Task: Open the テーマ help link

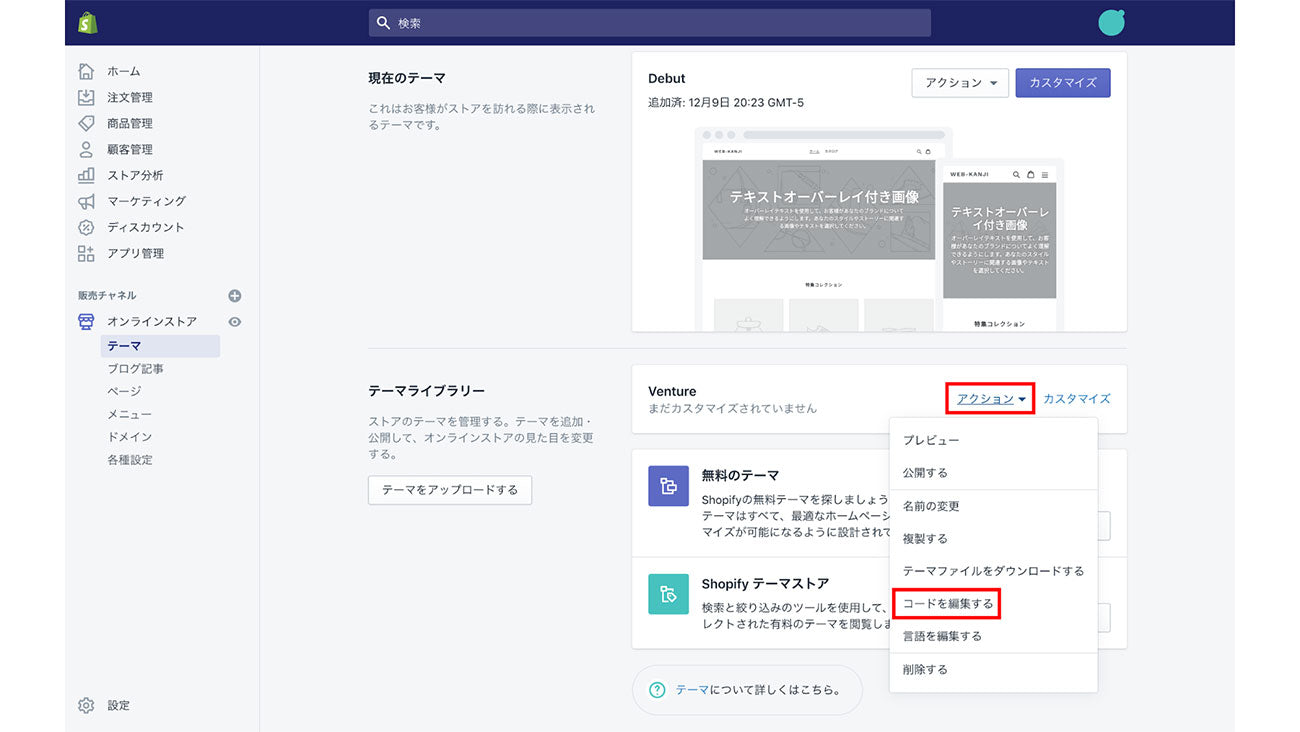Action: [x=692, y=690]
